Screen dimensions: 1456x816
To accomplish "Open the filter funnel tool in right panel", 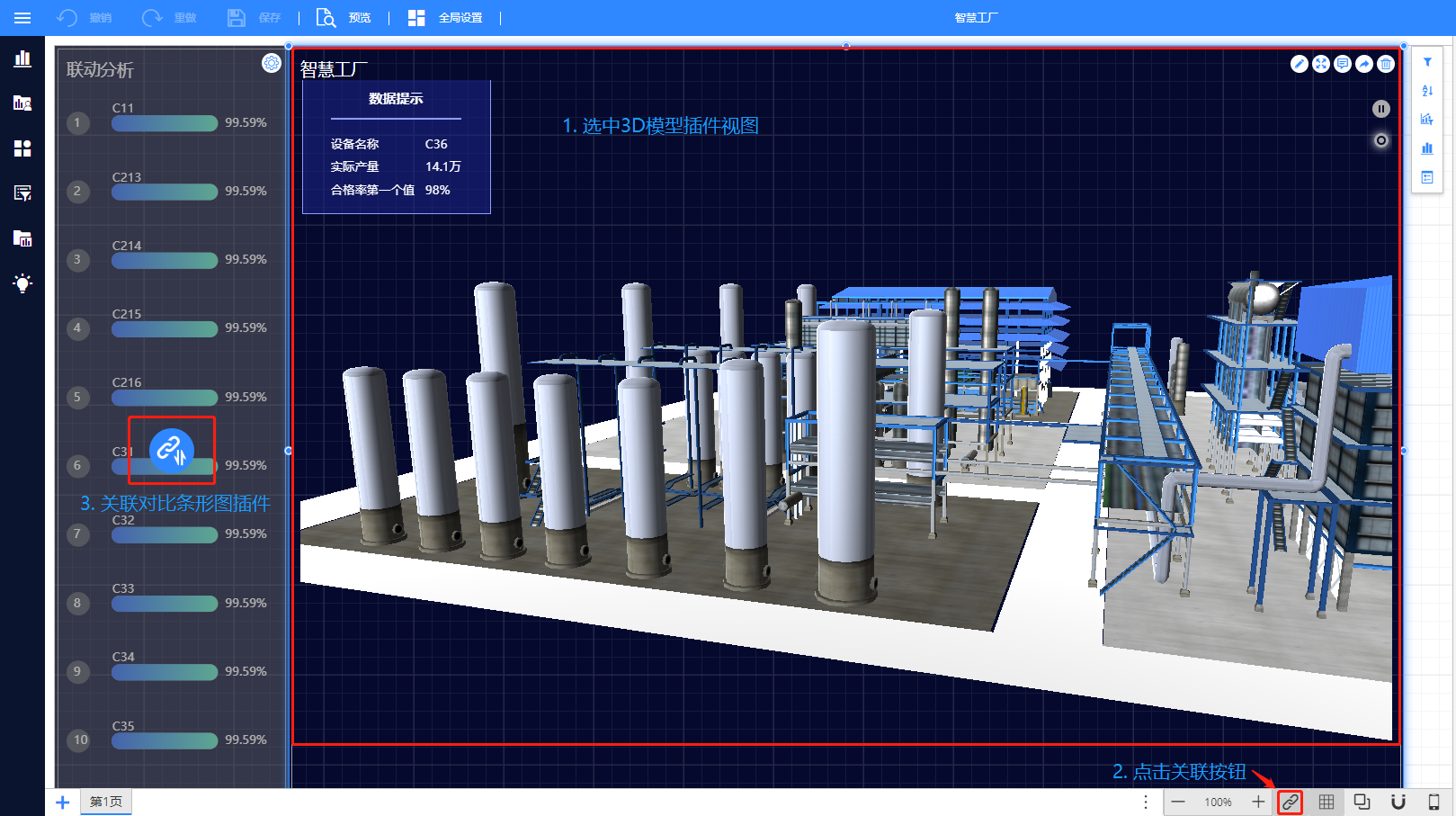I will pos(1427,62).
